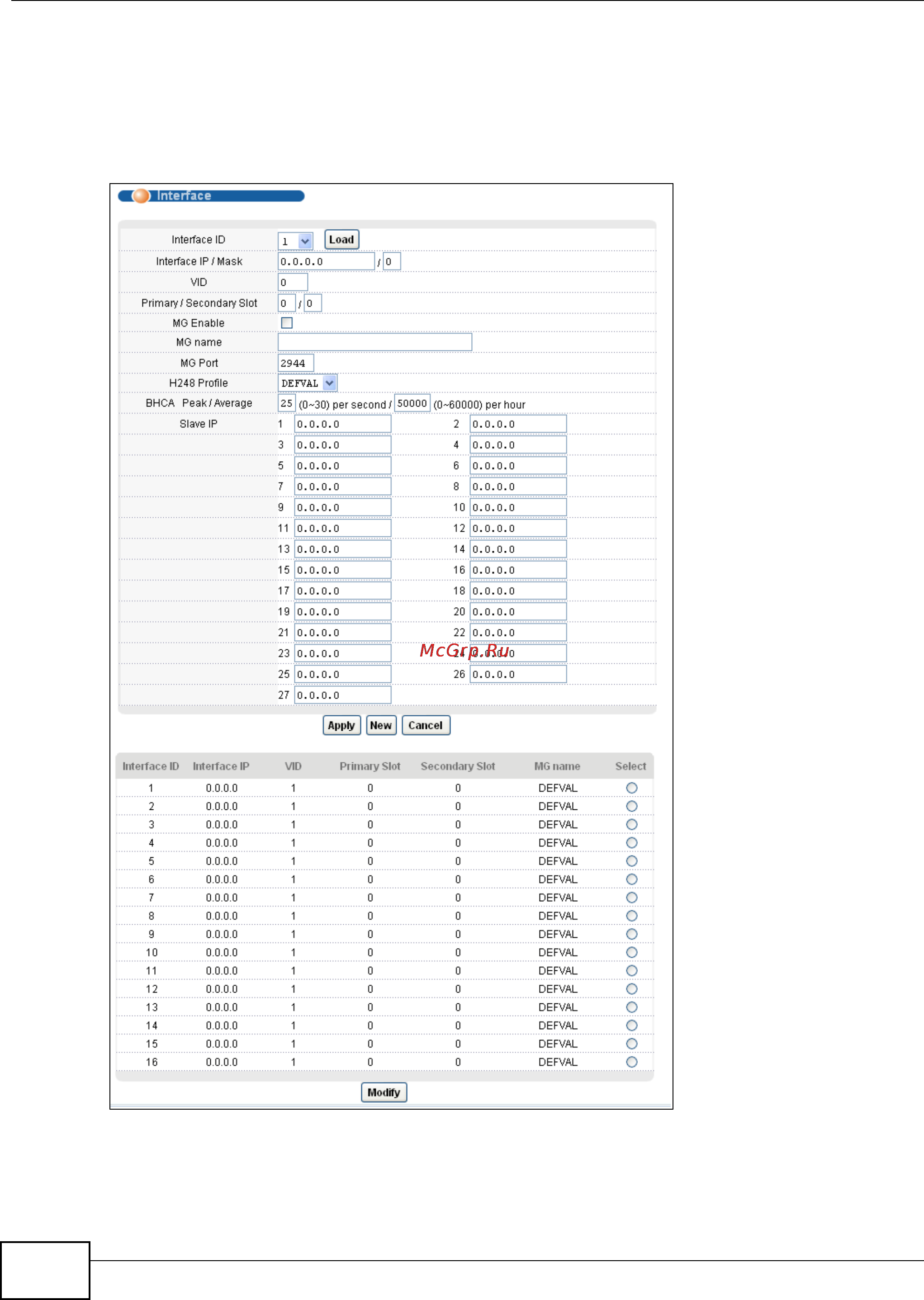Click the BHCA average per hour field

(412, 403)
